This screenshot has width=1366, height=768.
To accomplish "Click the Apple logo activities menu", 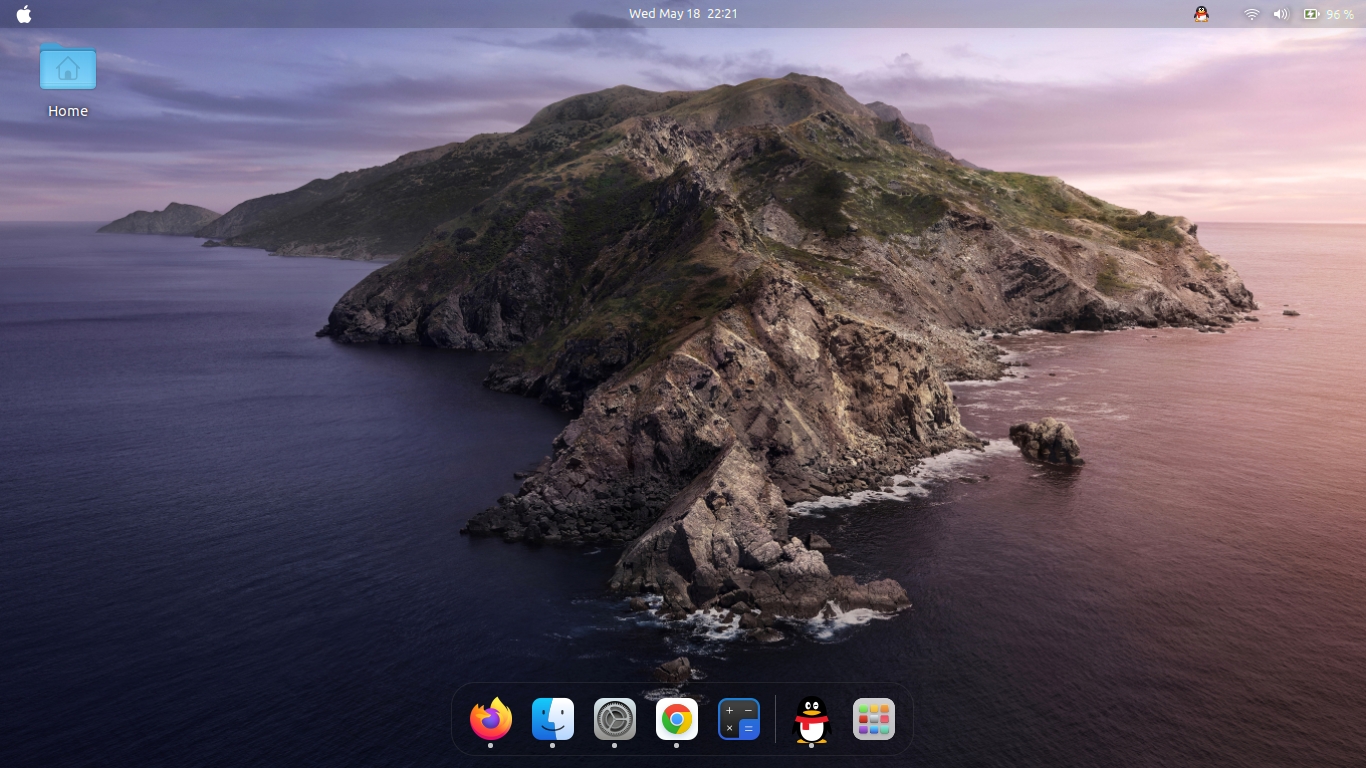I will tap(24, 14).
